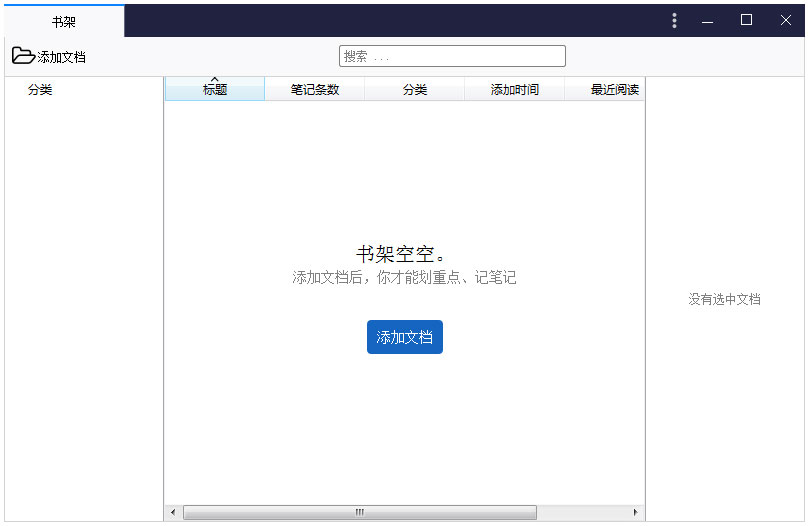Focus the 搜索 search box
Image resolution: width=809 pixels, height=526 pixels.
(x=452, y=56)
